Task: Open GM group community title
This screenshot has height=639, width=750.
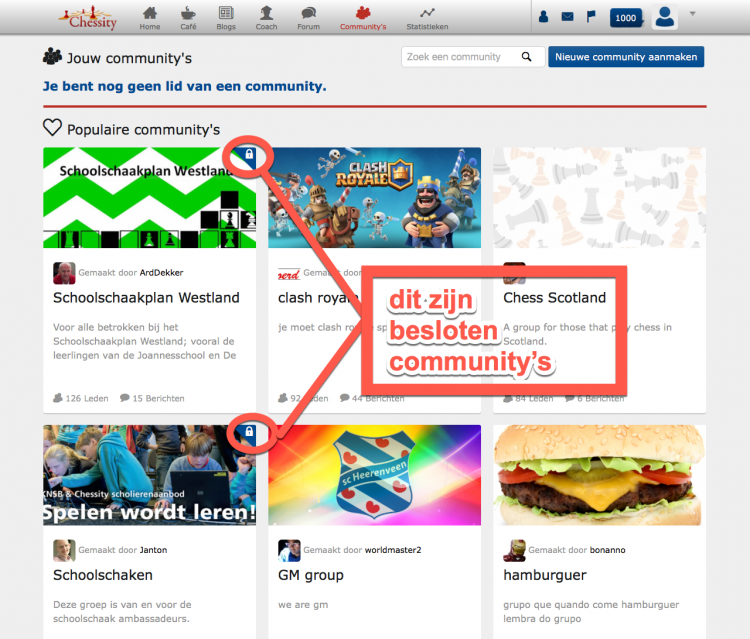Action: pyautogui.click(x=311, y=575)
